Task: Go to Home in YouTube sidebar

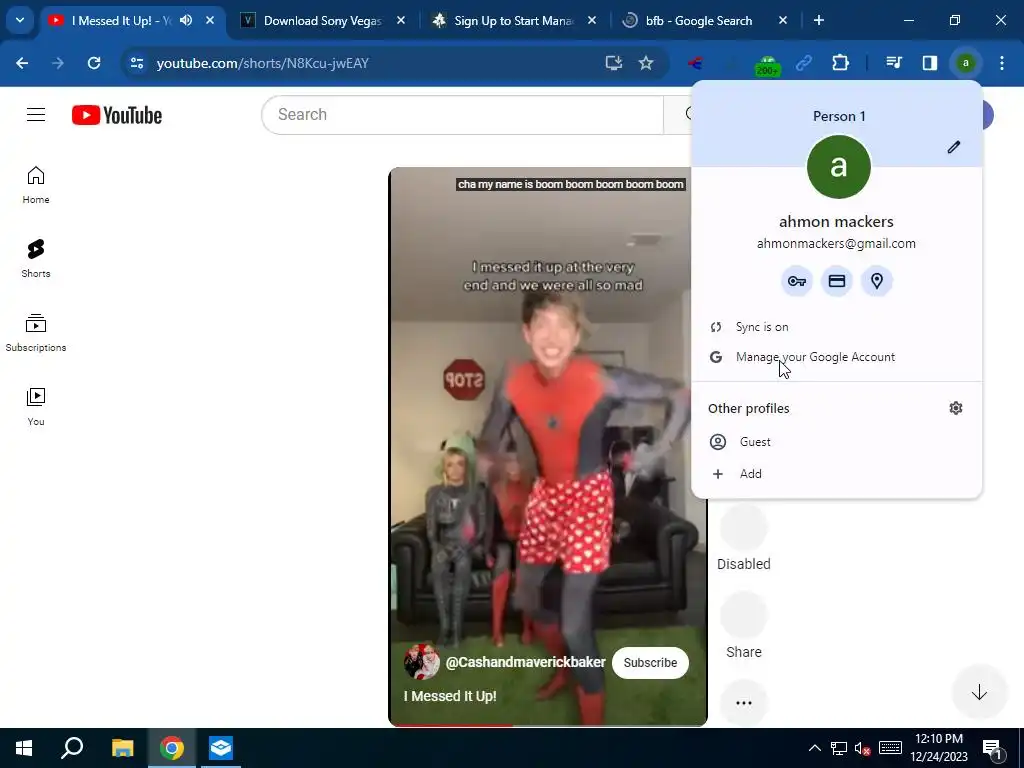Action: 36,185
